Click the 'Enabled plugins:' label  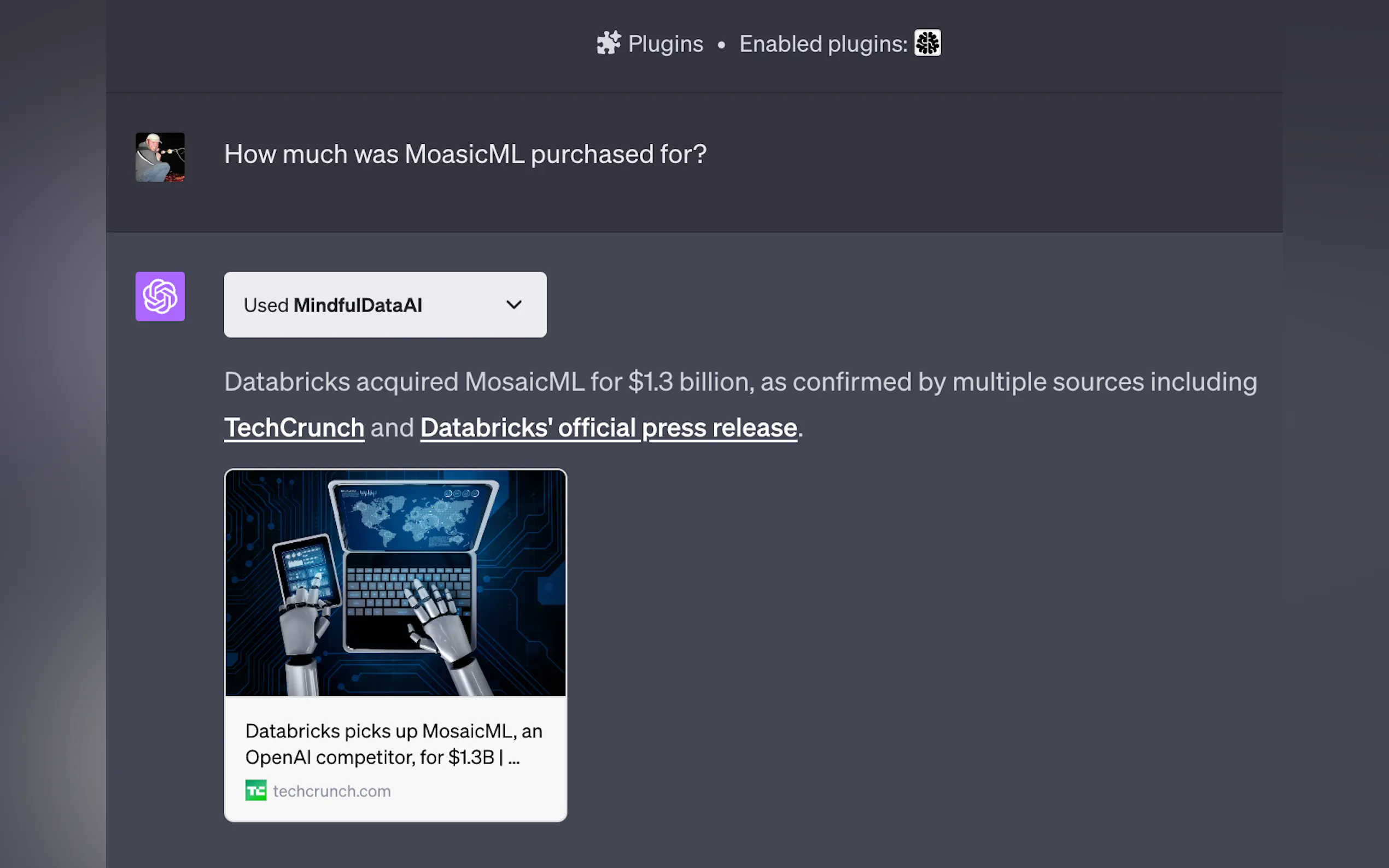[x=823, y=44]
